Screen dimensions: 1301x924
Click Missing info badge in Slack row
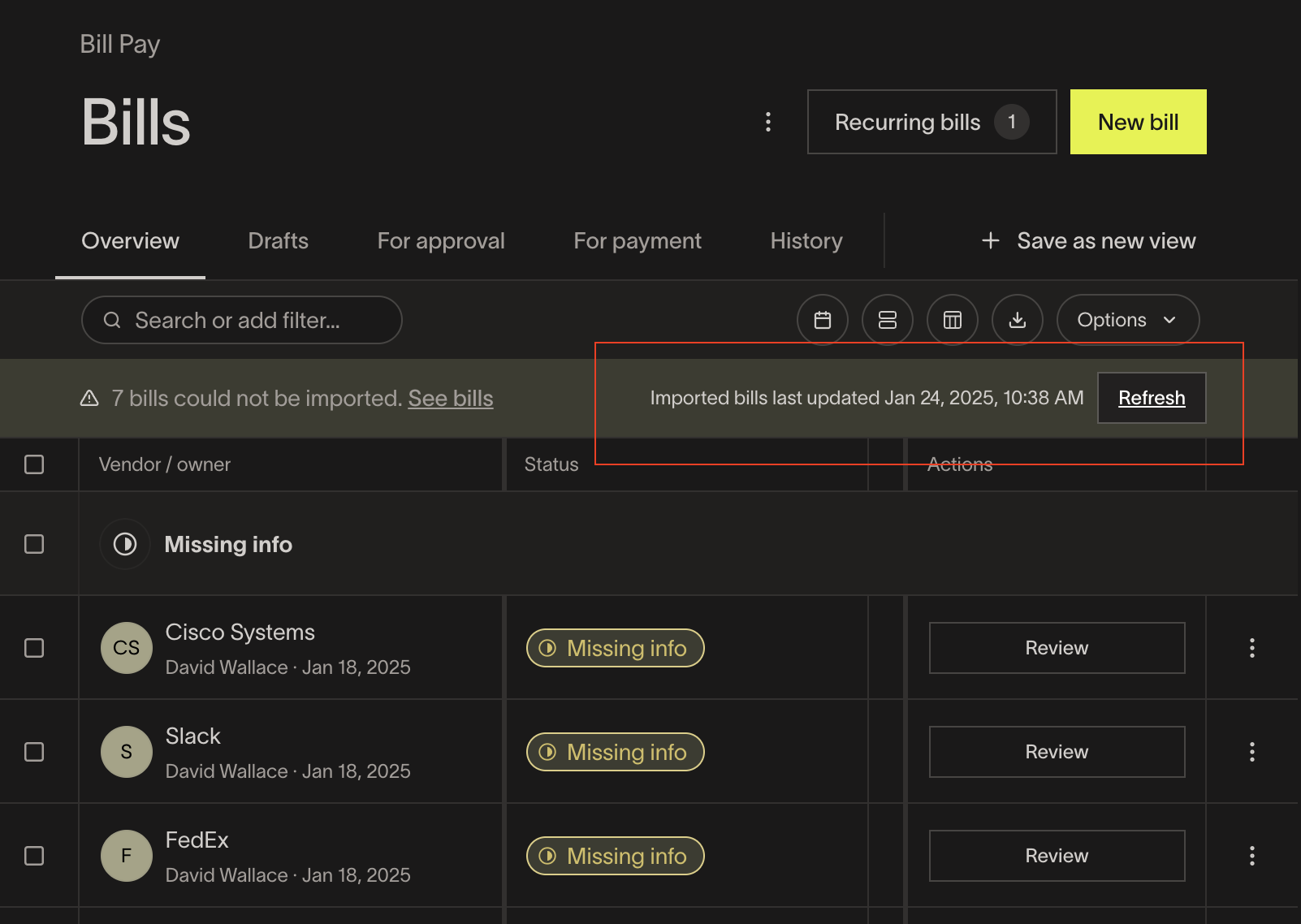coord(616,752)
